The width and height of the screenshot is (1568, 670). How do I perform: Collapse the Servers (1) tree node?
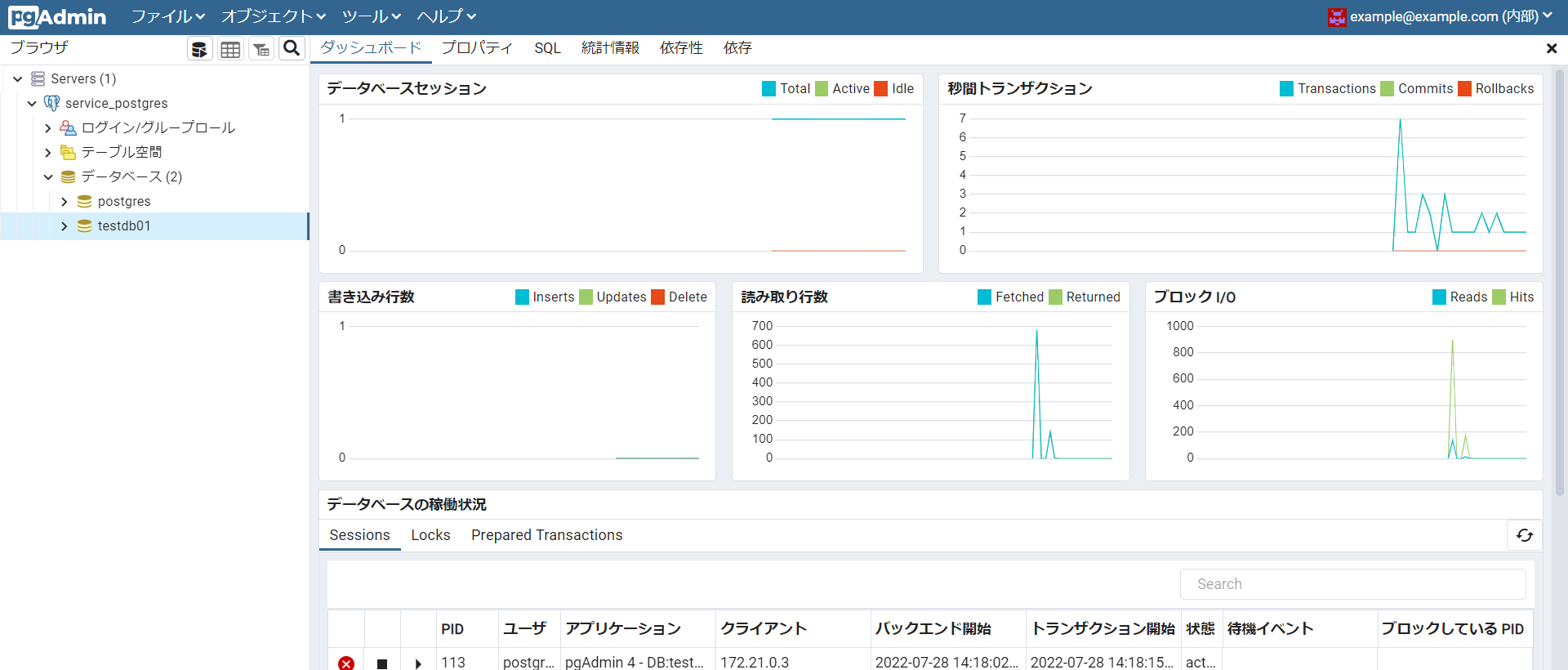click(x=17, y=78)
